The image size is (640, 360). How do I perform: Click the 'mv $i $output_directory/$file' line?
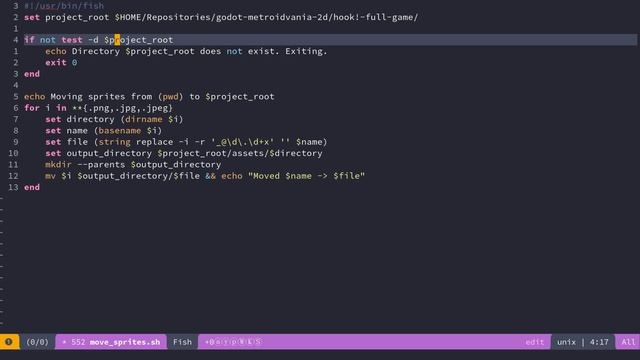click(x=205, y=176)
